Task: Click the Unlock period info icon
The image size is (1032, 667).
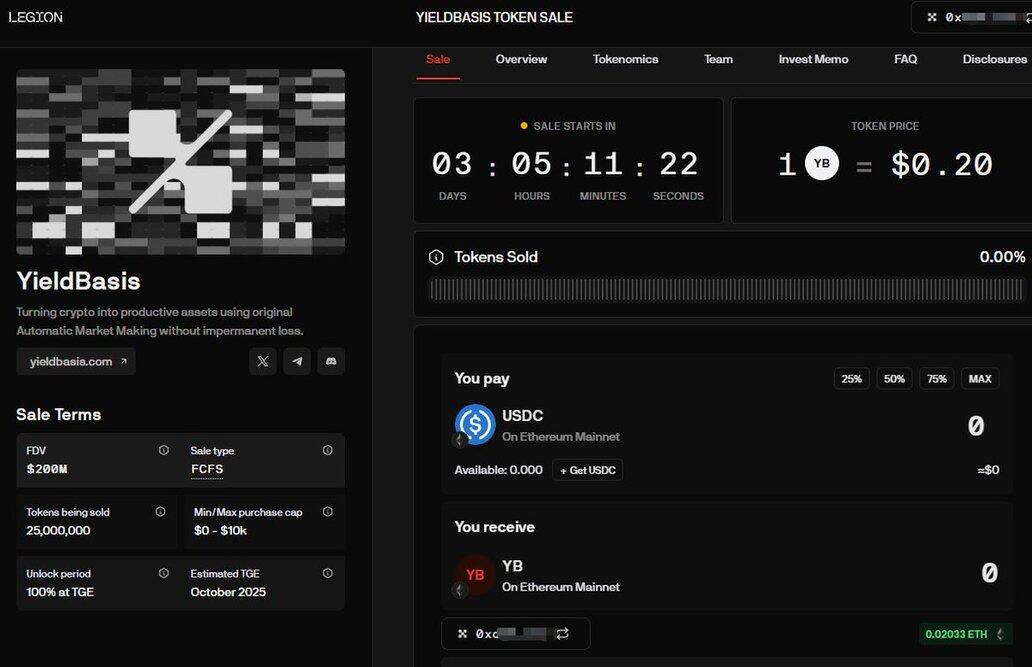Action: [x=164, y=574]
